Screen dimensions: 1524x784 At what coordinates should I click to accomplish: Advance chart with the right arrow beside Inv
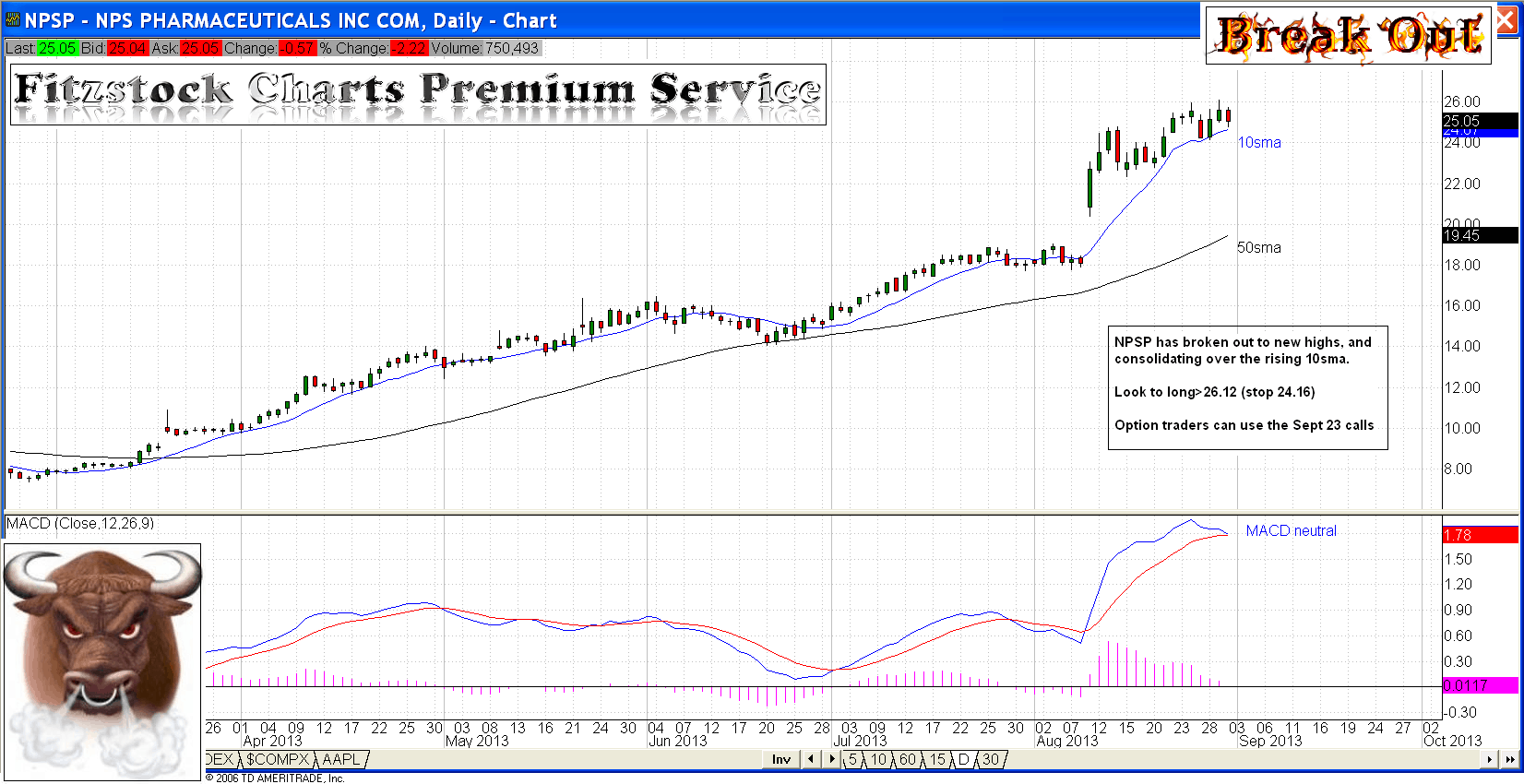[x=831, y=759]
